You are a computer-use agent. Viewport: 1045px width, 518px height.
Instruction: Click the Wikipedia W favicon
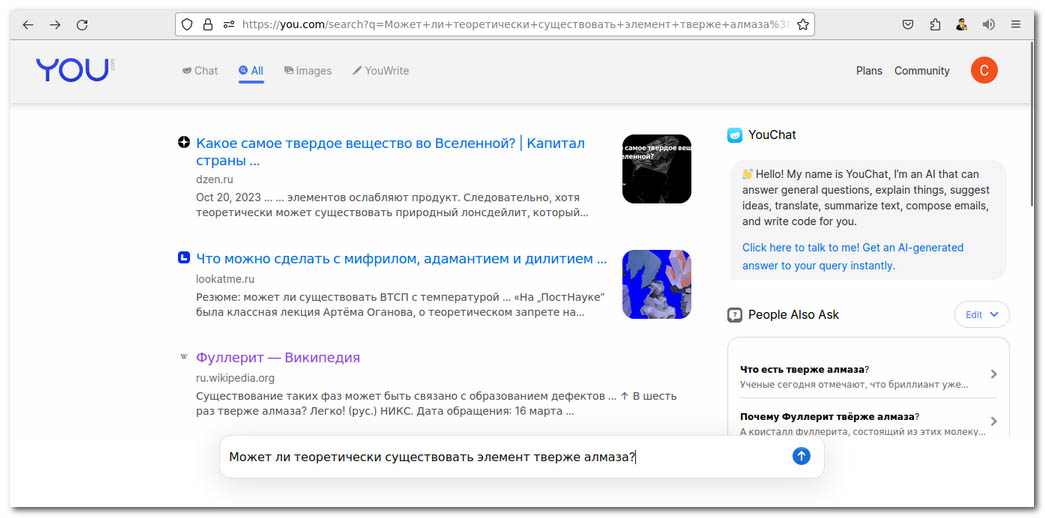pyautogui.click(x=184, y=357)
